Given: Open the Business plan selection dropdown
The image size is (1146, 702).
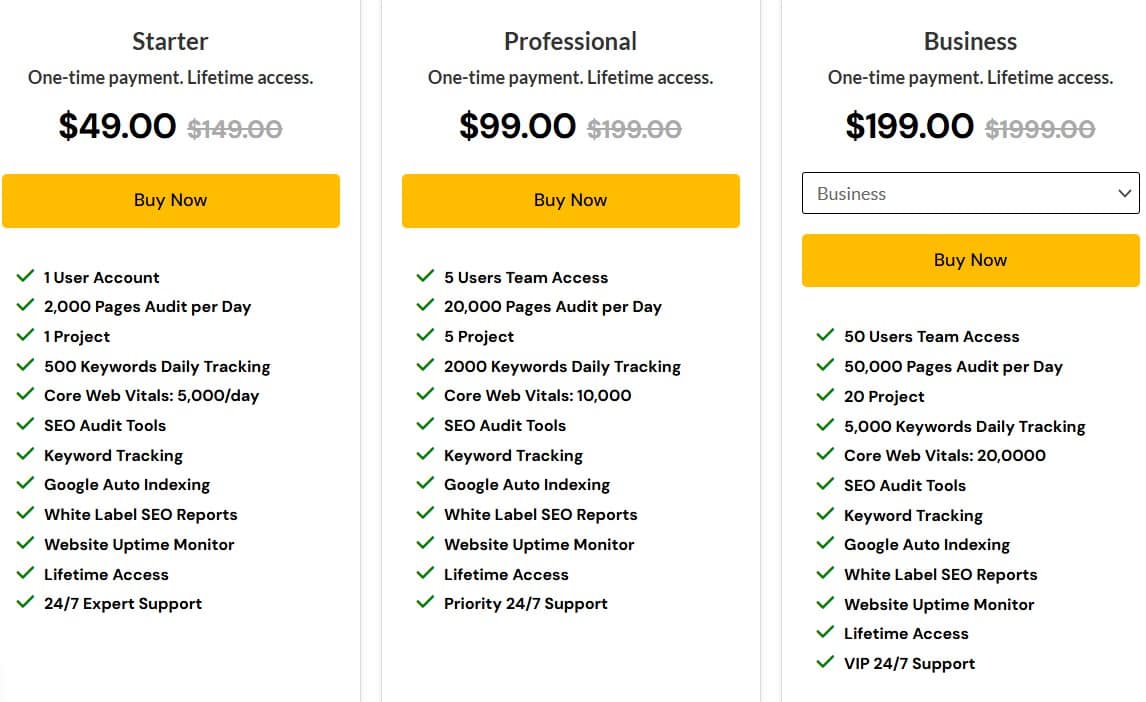Looking at the screenshot, I should tap(970, 193).
